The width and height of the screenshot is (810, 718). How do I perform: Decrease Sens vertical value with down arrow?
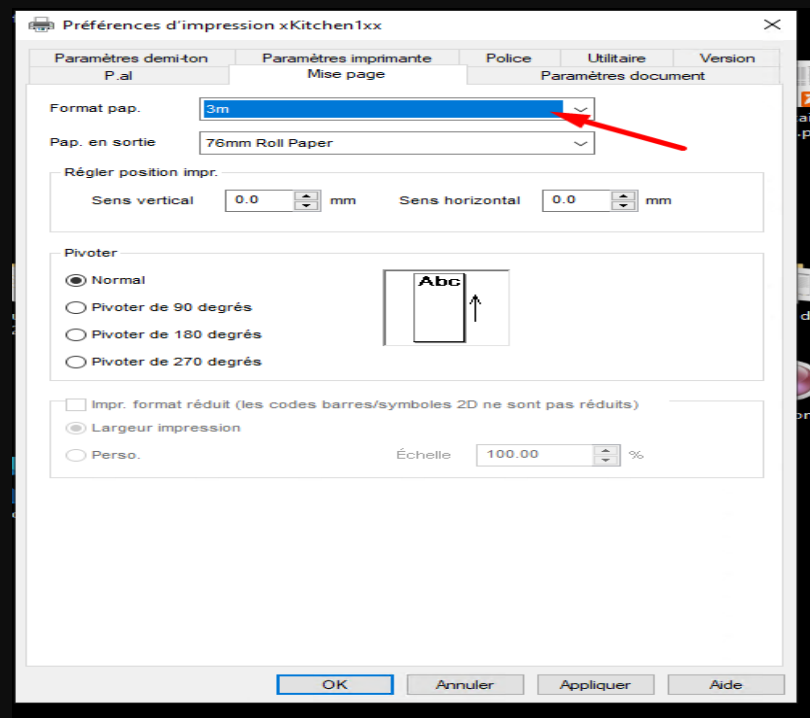pyautogui.click(x=306, y=206)
